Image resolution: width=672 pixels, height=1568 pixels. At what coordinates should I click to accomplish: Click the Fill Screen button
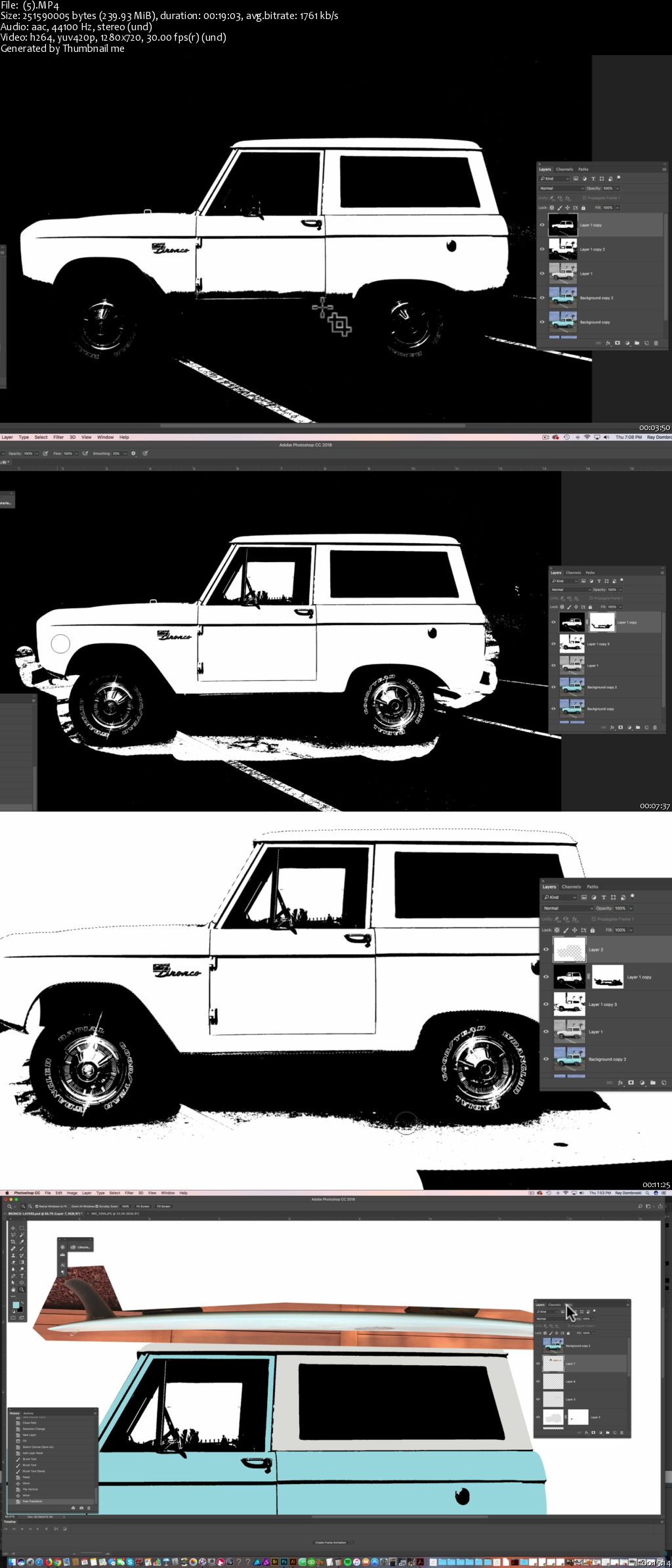163,1206
